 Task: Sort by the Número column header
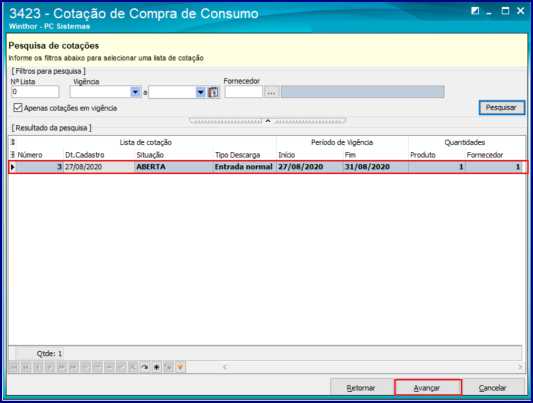(x=40, y=155)
